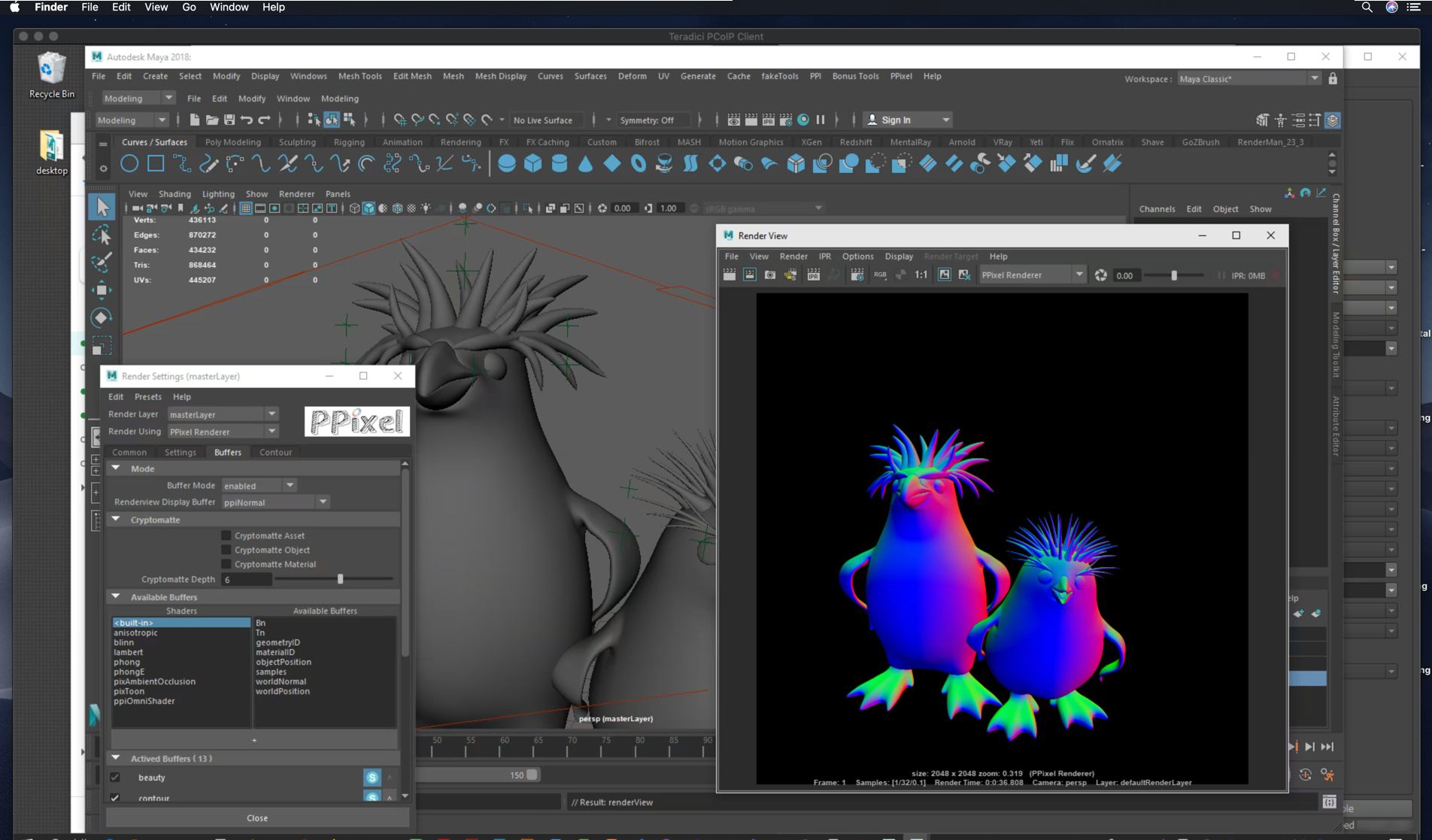Collapse the Available Buffers section

[116, 597]
